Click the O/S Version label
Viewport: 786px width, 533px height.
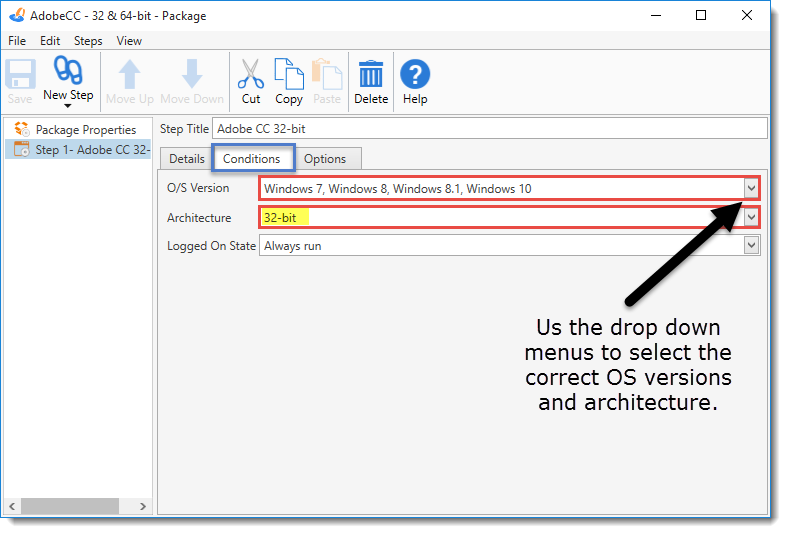coord(198,188)
